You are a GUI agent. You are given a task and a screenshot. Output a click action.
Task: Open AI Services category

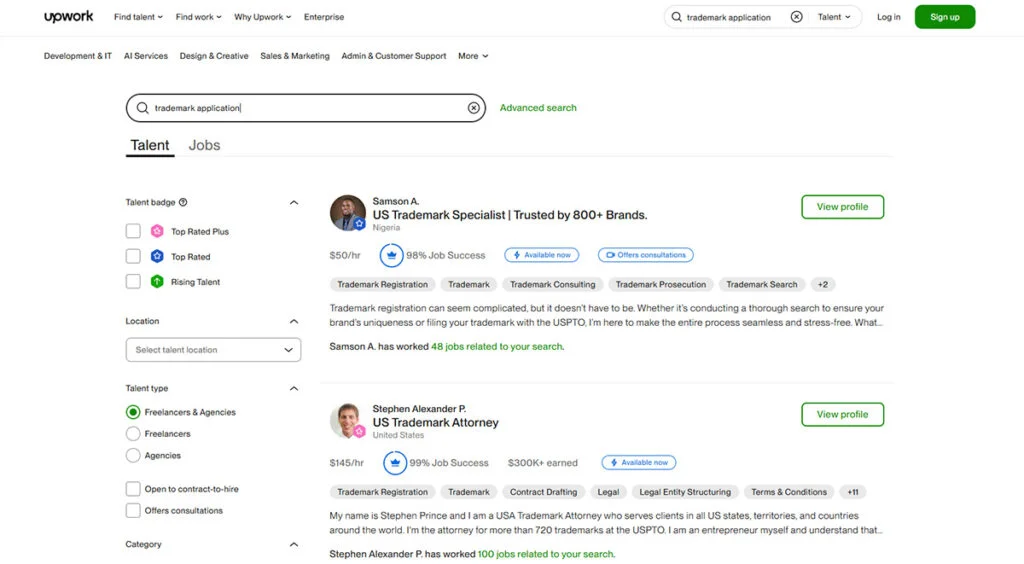point(146,56)
